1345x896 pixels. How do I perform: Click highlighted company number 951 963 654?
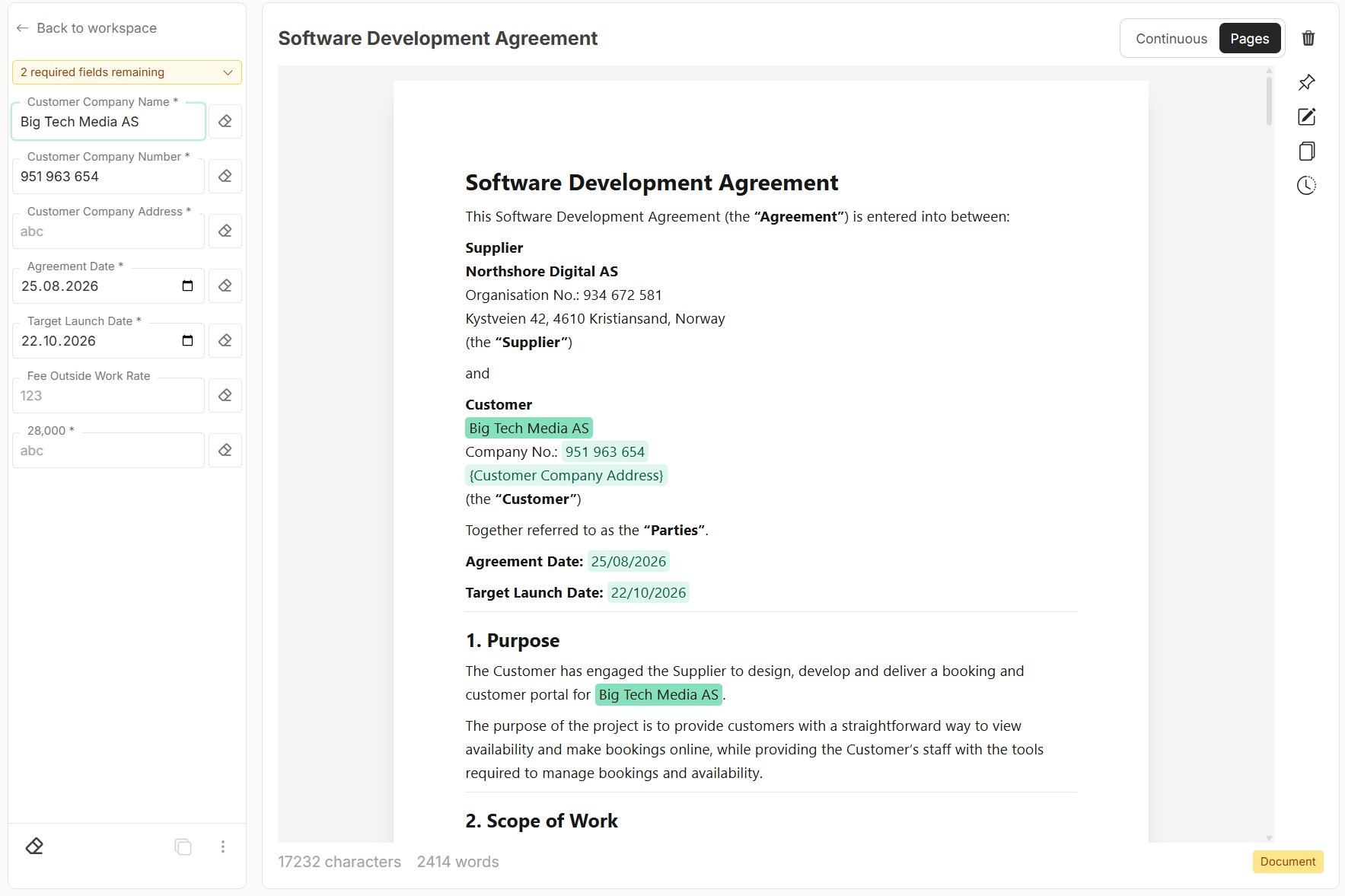click(x=605, y=451)
